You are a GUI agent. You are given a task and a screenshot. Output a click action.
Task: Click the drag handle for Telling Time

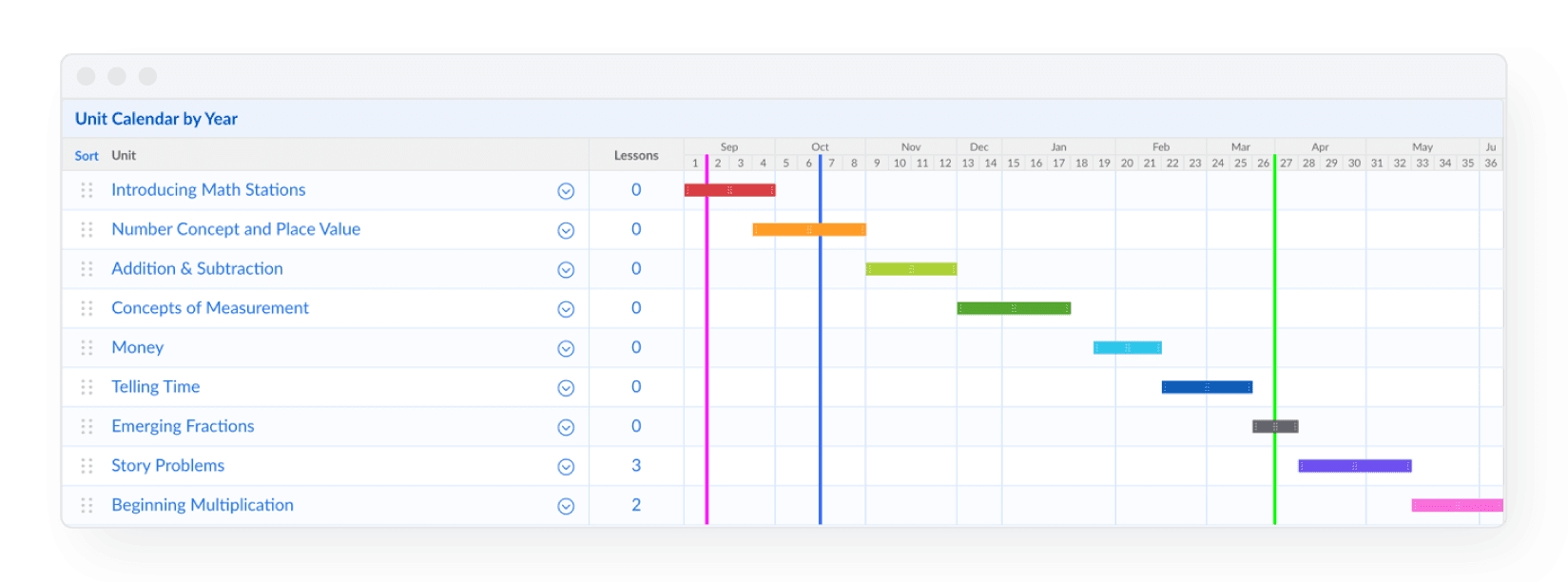[x=87, y=387]
